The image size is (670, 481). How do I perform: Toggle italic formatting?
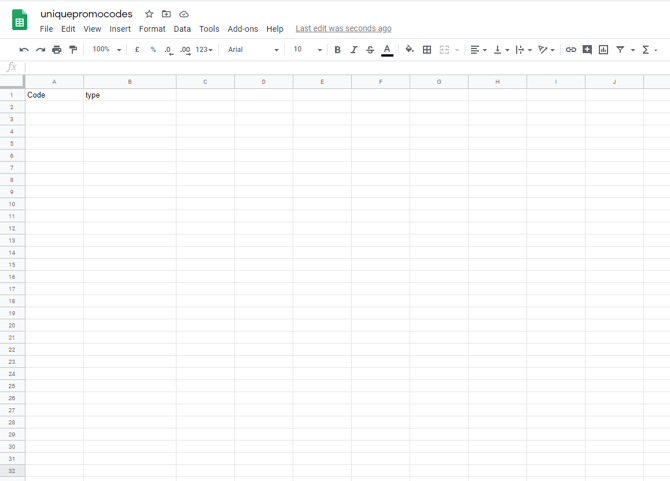(353, 50)
